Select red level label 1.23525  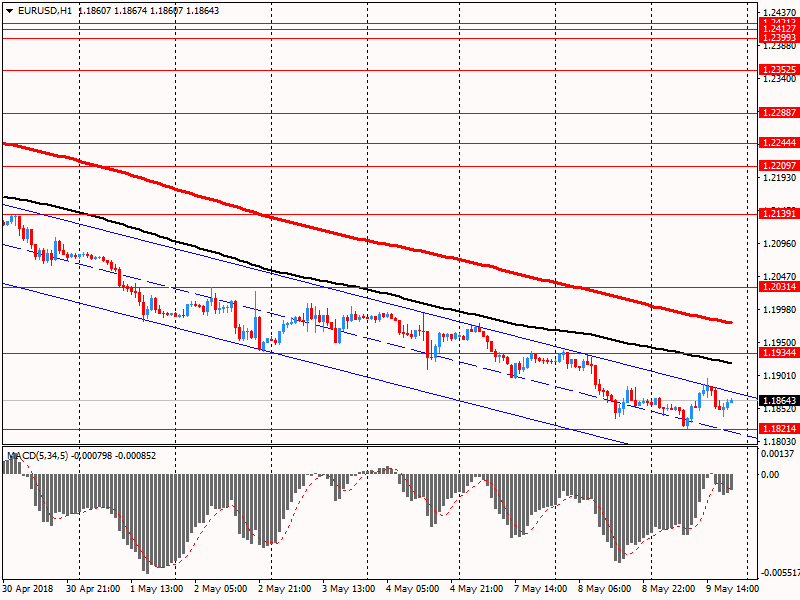(779, 70)
